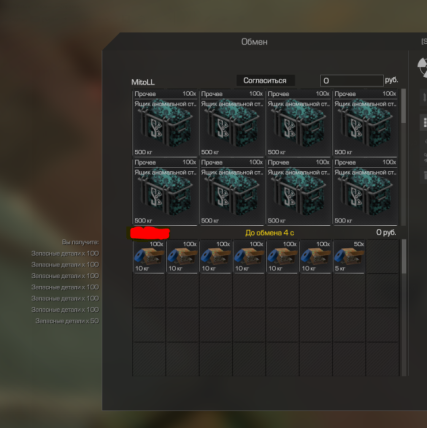Image resolution: width=427 pixels, height=428 pixels.
Task: Click the grid view icon in the right sidebar
Action: [x=425, y=122]
